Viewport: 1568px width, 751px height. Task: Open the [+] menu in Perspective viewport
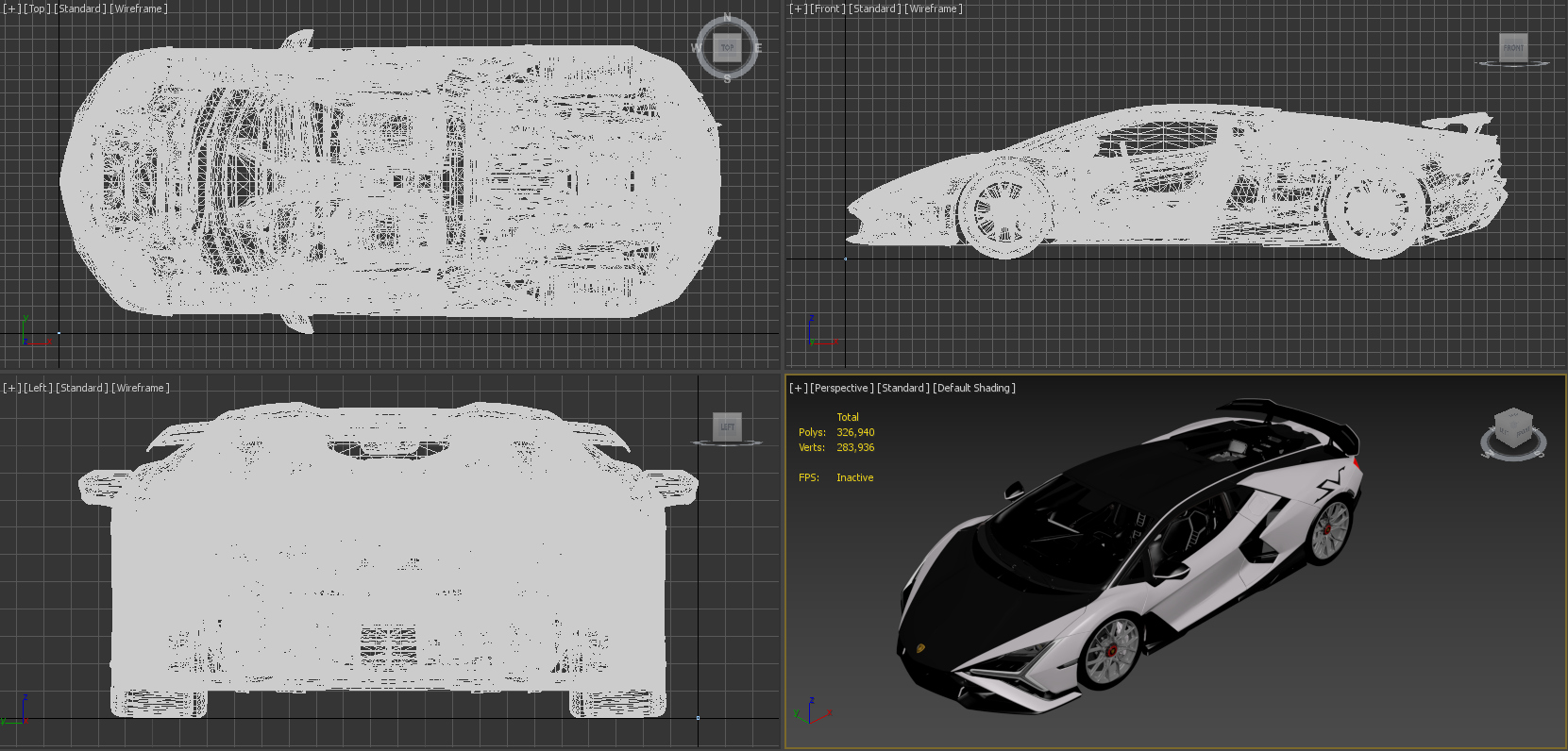[799, 388]
